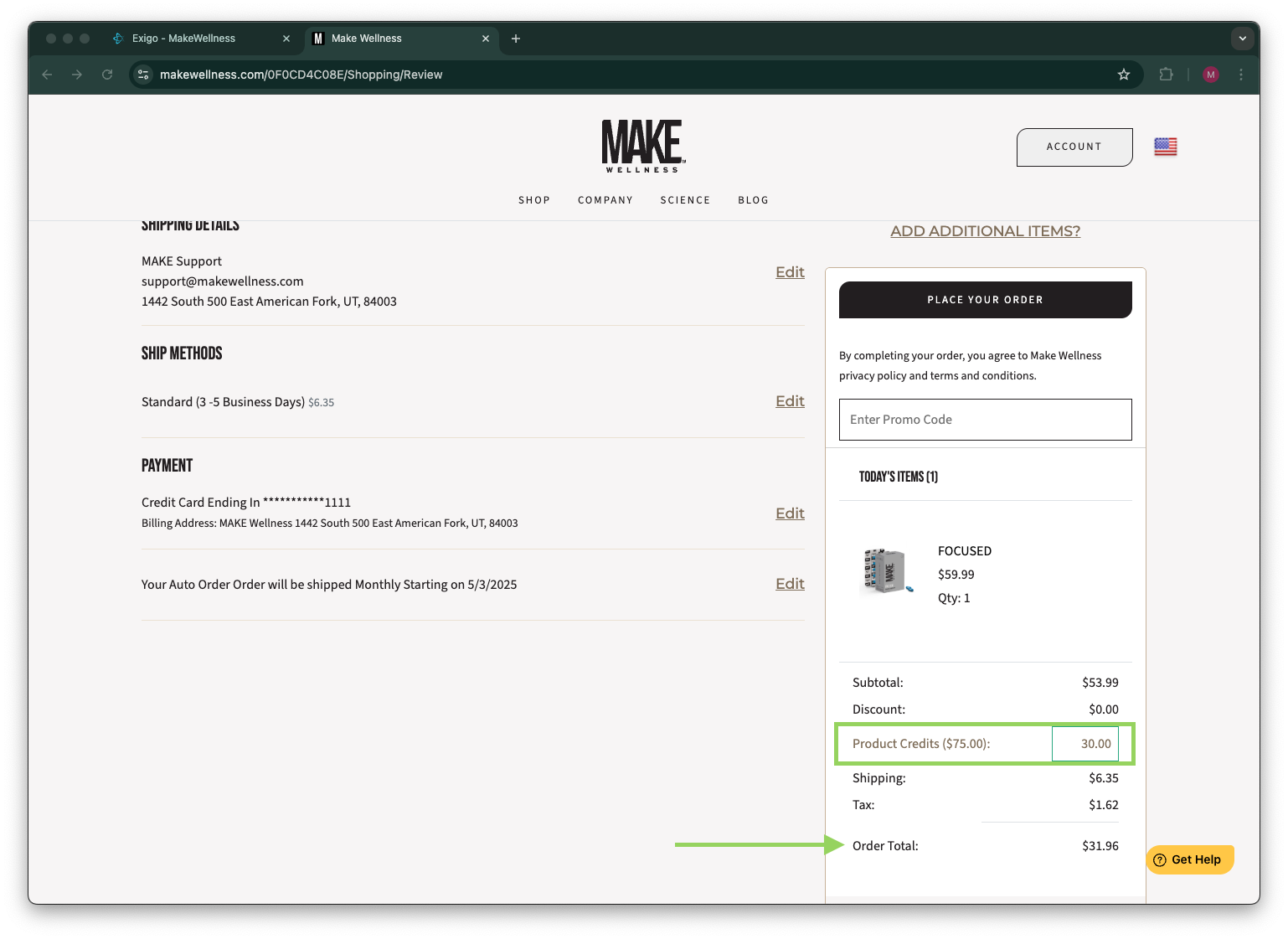The image size is (1288, 939).
Task: Click the FOCUSED product thumbnail
Action: (887, 571)
